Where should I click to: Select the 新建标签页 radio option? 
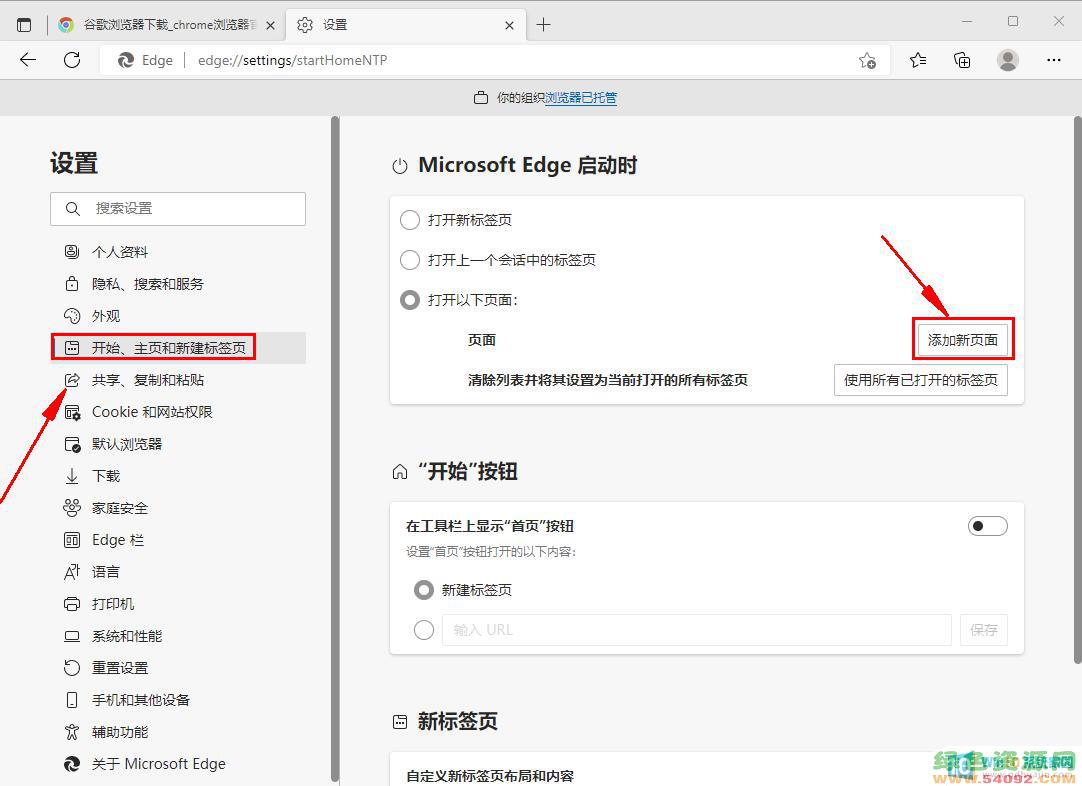(x=424, y=590)
